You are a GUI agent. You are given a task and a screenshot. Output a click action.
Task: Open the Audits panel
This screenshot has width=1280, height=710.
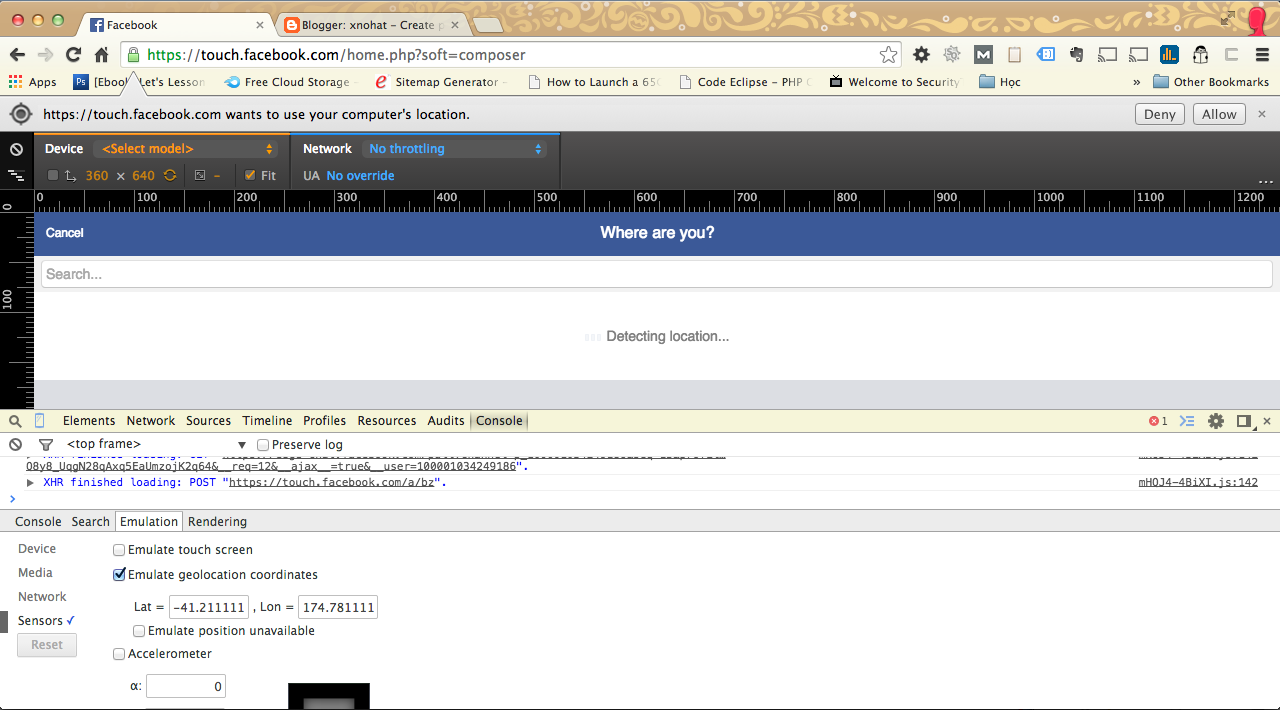pyautogui.click(x=446, y=421)
